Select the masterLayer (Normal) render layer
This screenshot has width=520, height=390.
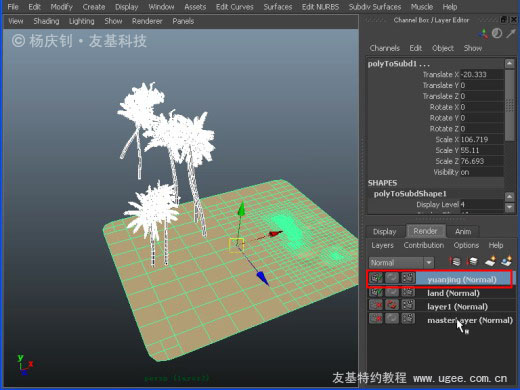[470, 320]
